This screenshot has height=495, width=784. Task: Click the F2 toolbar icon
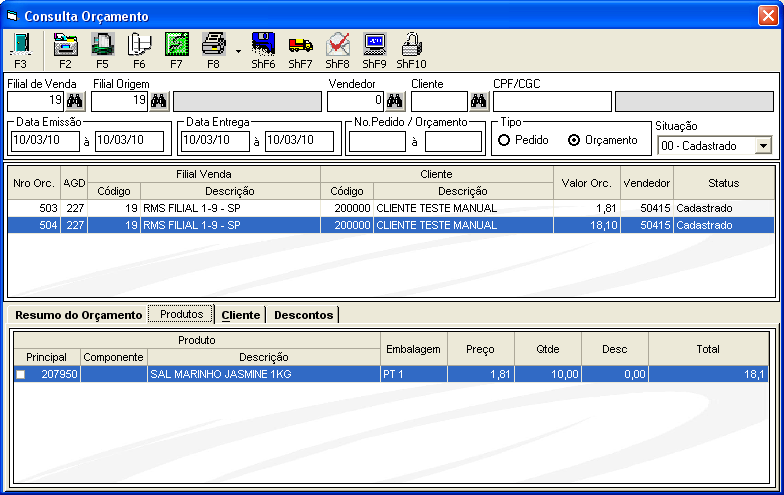[66, 45]
